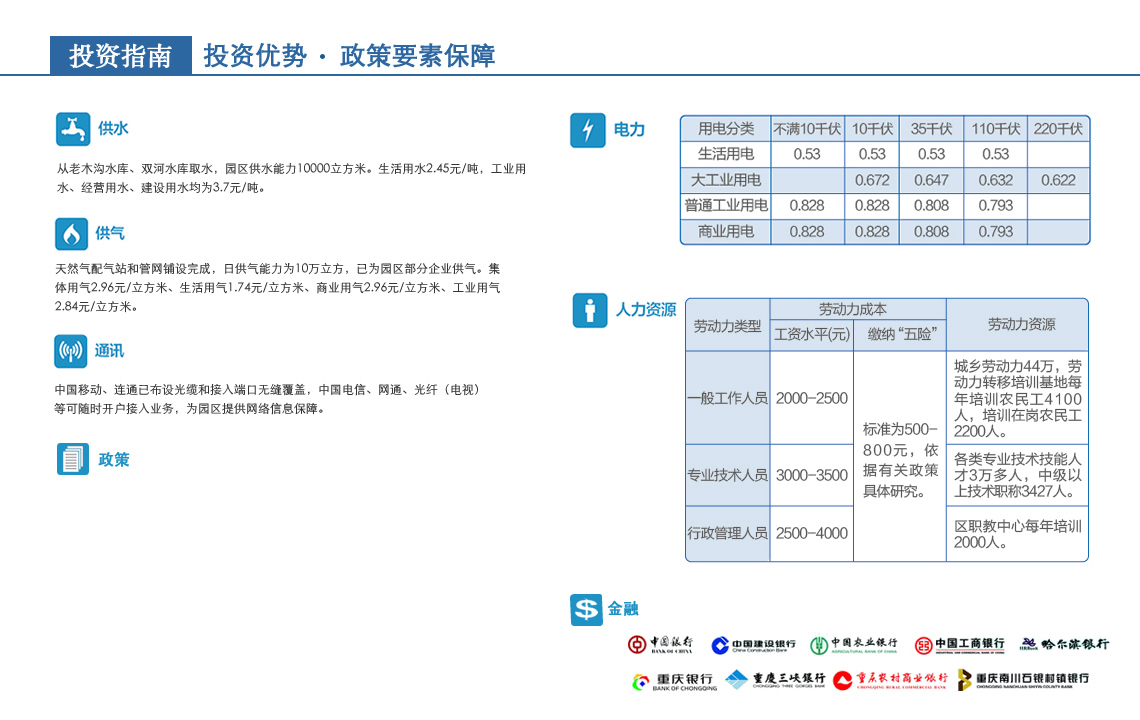1140x720 pixels.
Task: Click the electricity lightning bolt icon
Action: click(x=588, y=130)
